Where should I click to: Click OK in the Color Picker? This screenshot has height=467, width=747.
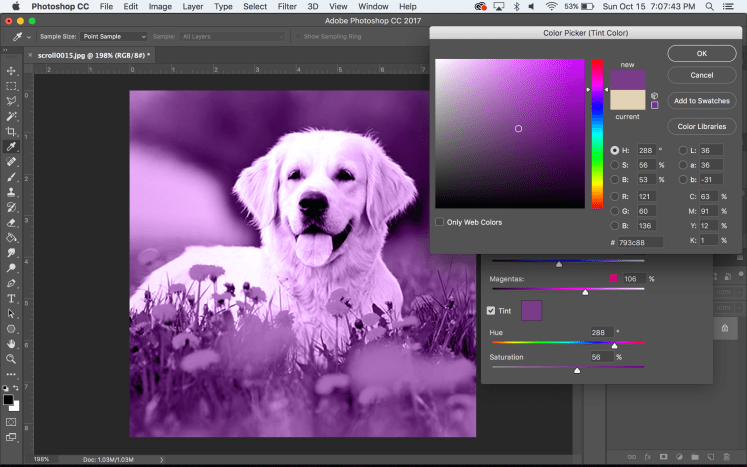point(701,54)
